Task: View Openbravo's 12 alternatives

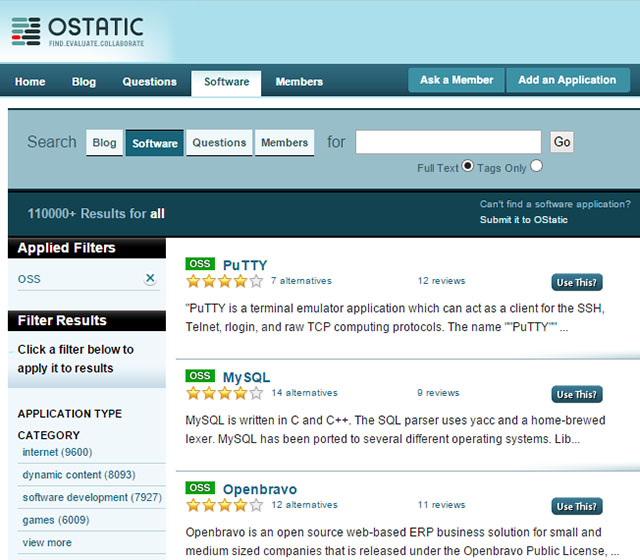Action: pyautogui.click(x=304, y=504)
